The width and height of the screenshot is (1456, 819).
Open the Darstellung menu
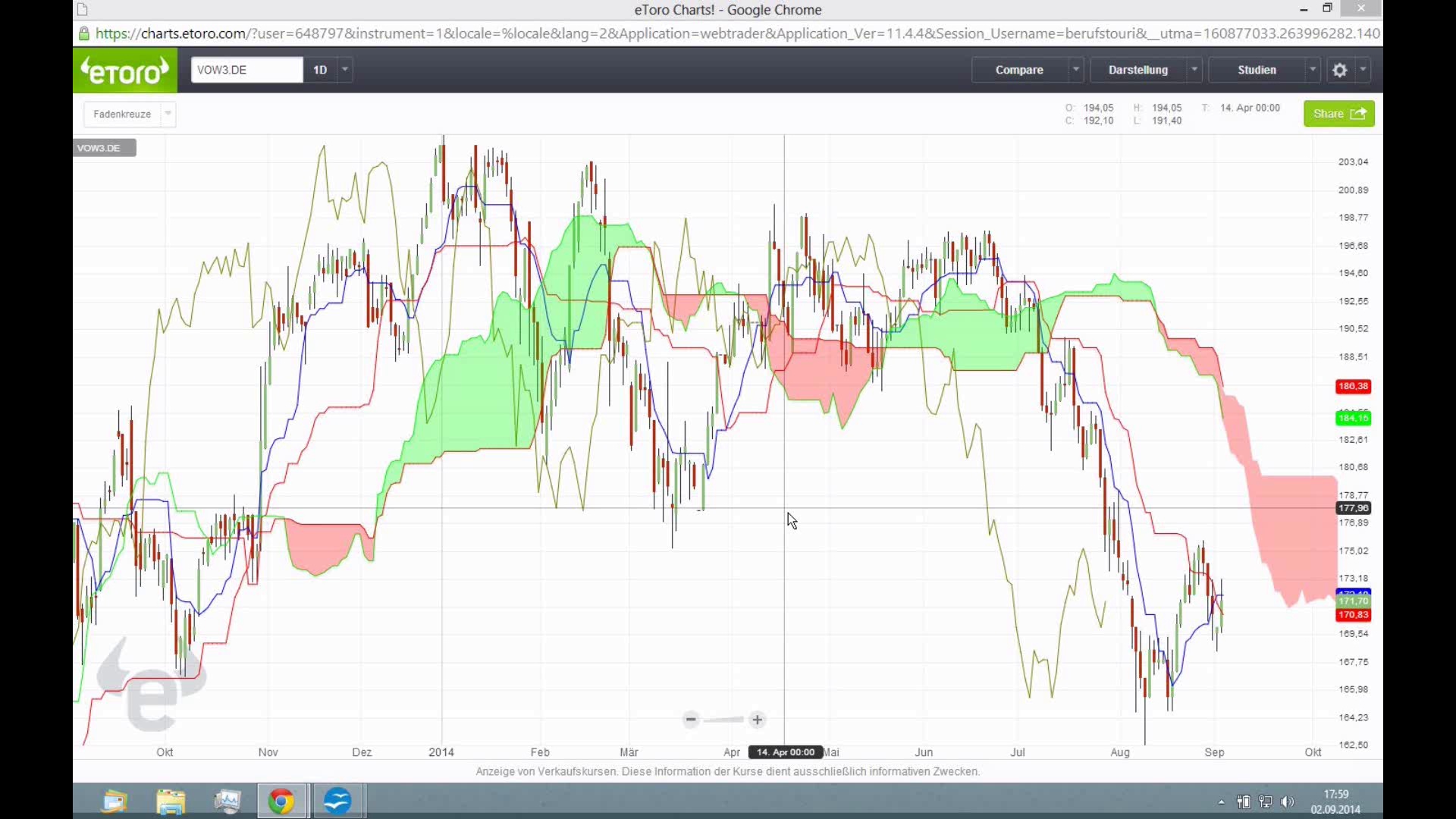coord(1137,70)
